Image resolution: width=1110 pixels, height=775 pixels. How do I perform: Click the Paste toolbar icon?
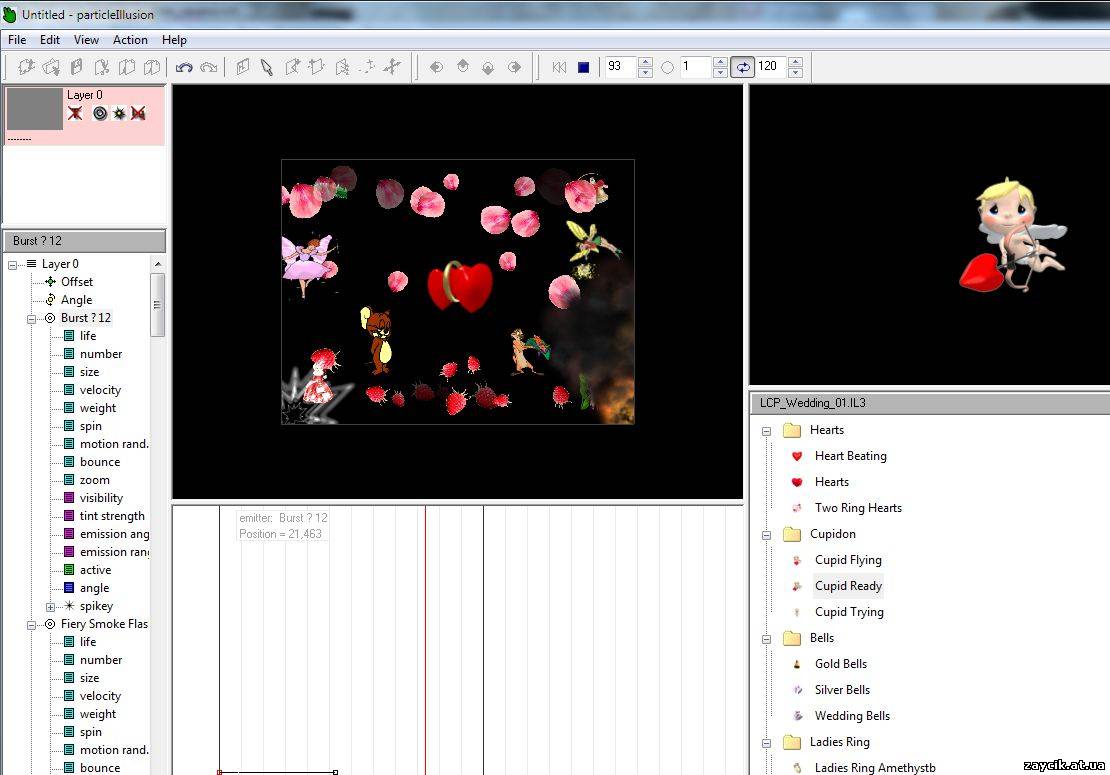click(x=151, y=67)
